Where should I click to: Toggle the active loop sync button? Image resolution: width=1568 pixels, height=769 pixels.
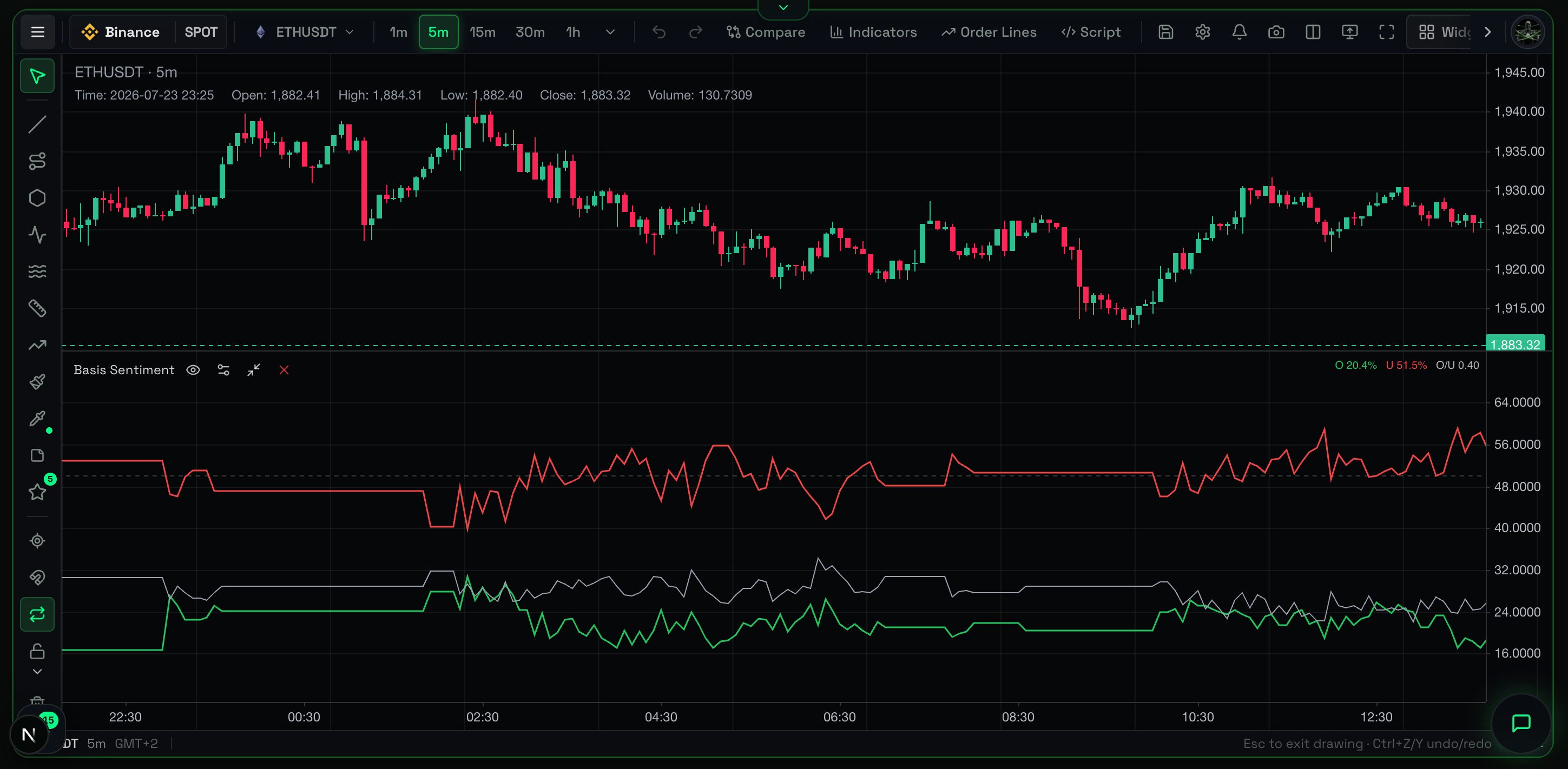point(38,614)
